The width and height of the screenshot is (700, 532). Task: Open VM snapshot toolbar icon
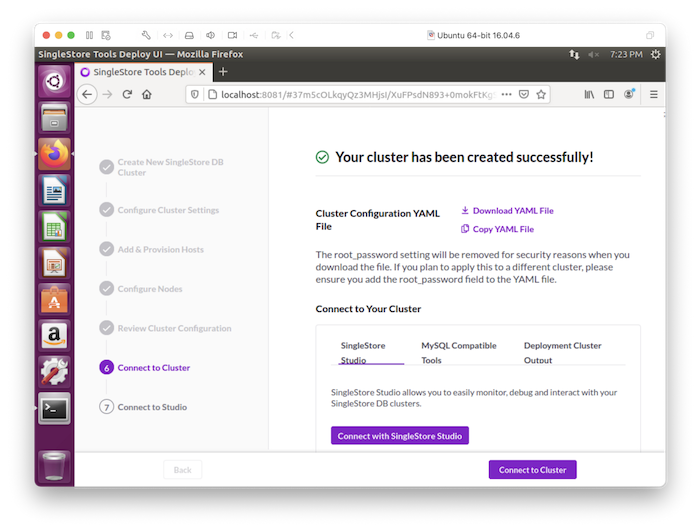106,35
